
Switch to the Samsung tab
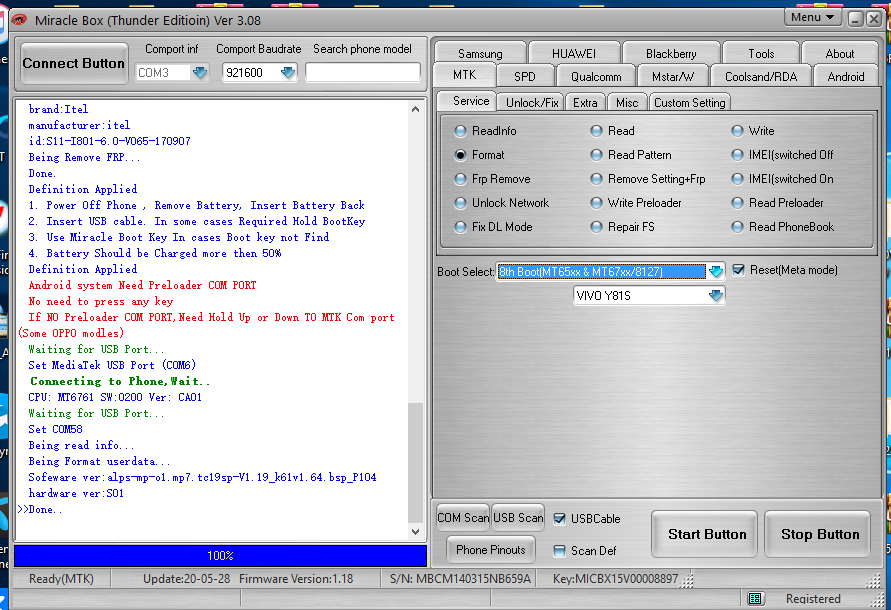pos(480,53)
